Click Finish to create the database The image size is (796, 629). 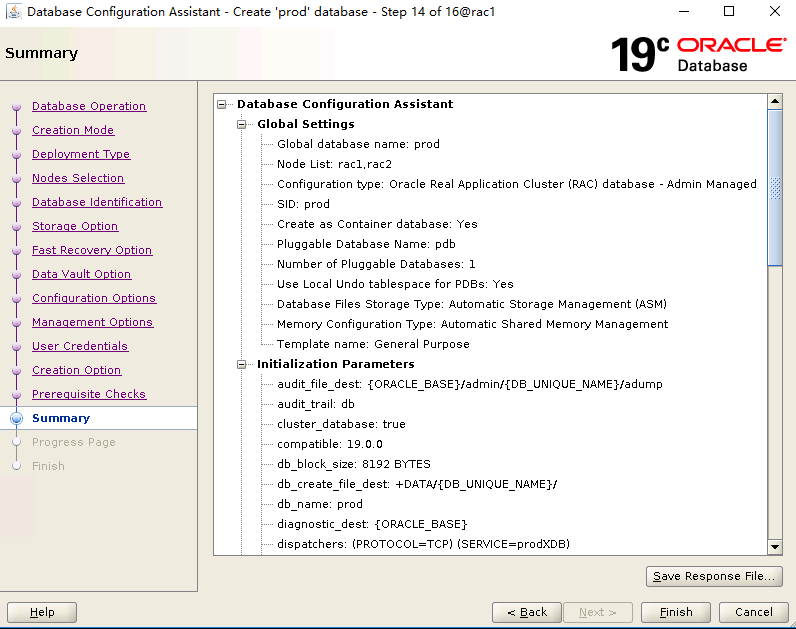[x=676, y=612]
